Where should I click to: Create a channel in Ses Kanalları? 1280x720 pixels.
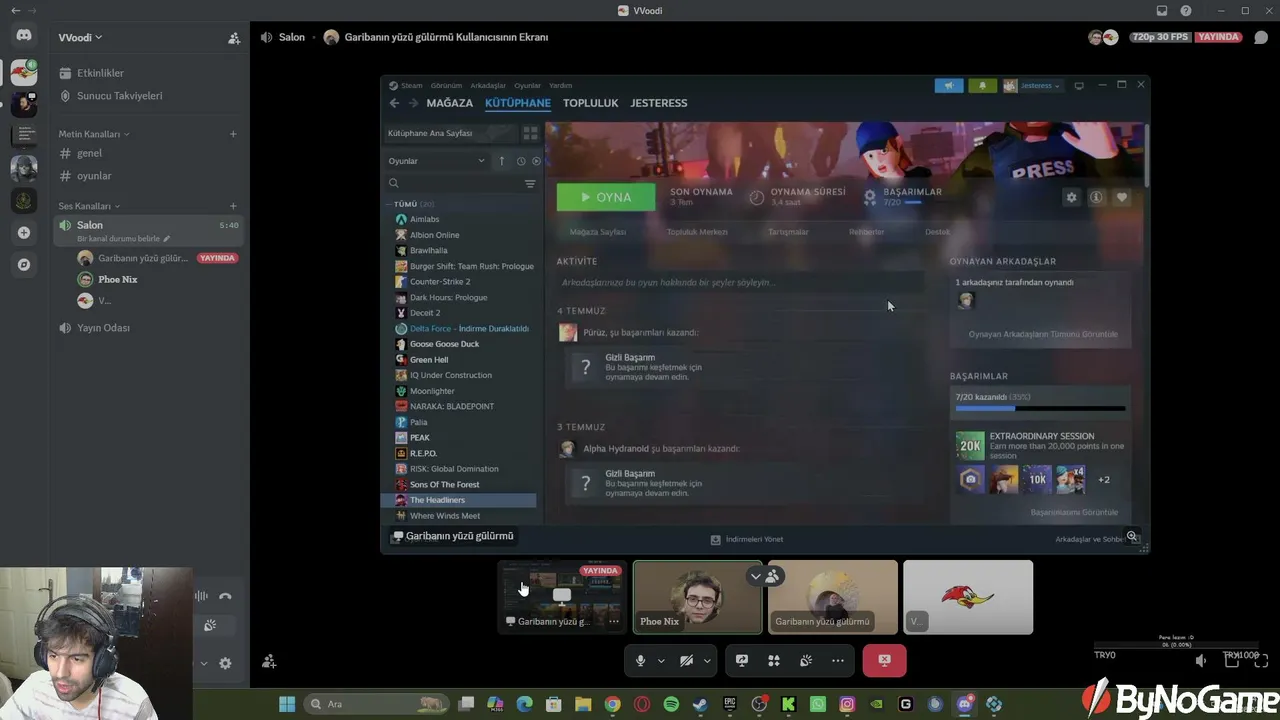(x=233, y=206)
